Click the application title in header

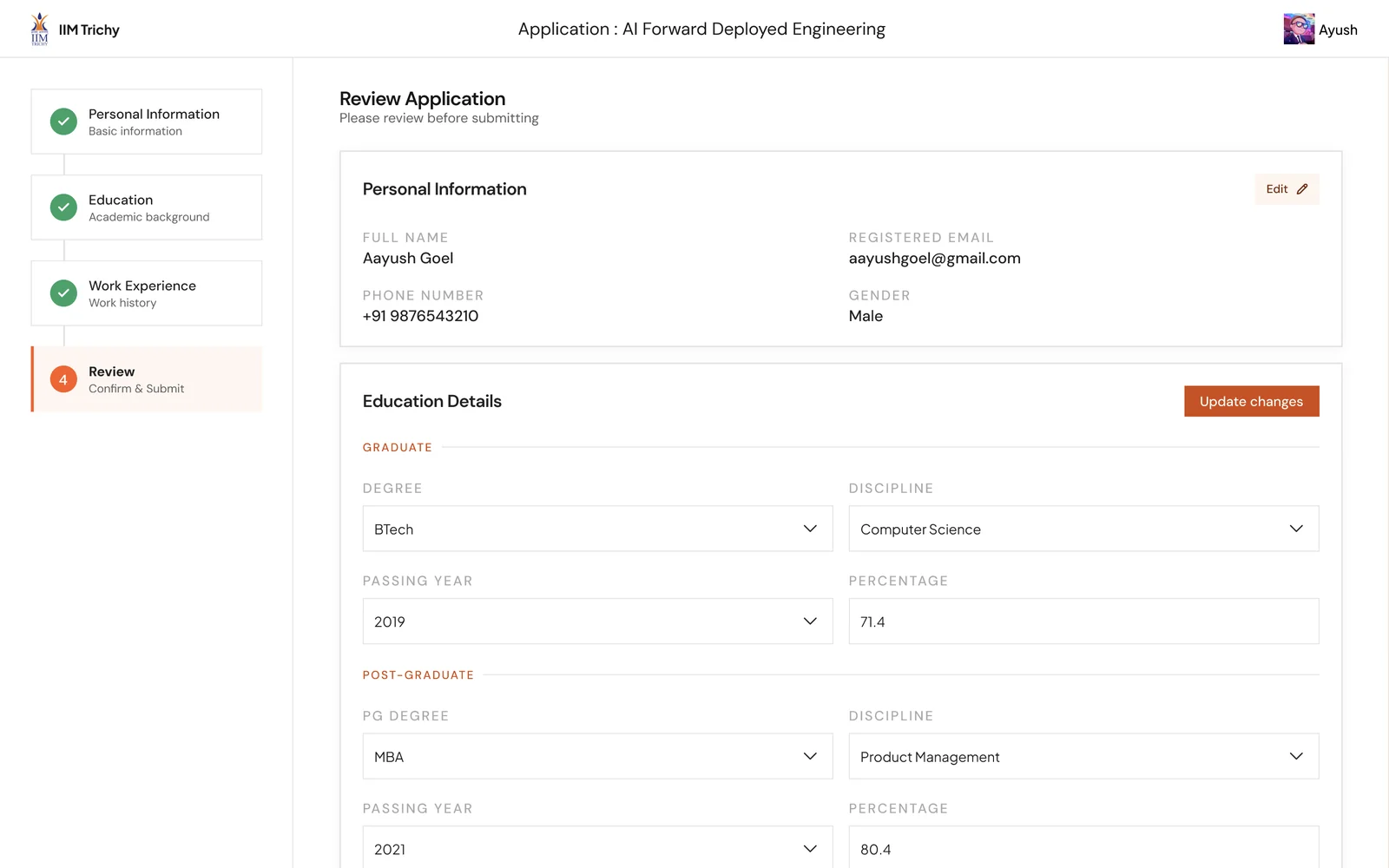(701, 29)
